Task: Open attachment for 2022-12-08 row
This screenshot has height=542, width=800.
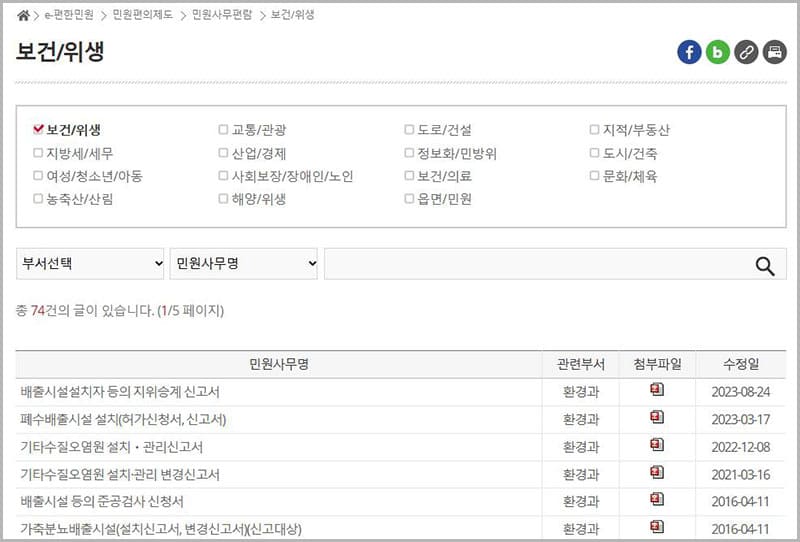Action: click(x=657, y=446)
